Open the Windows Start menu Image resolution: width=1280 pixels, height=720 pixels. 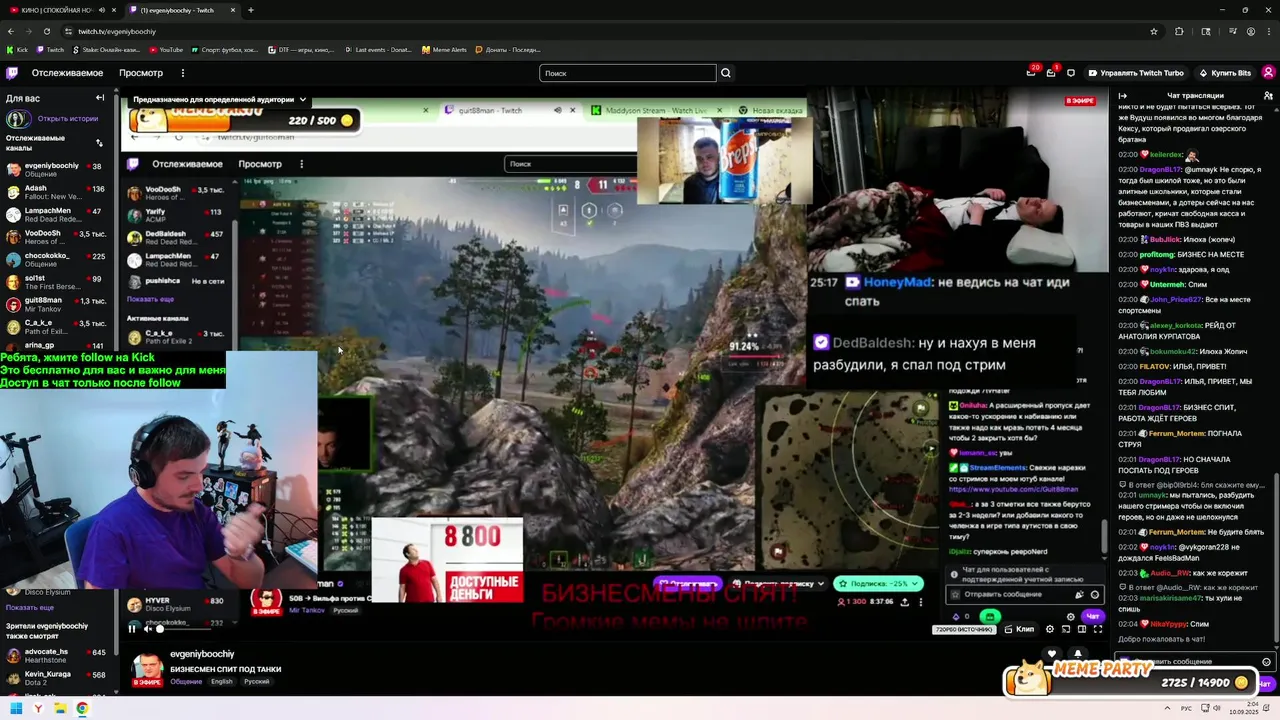pyautogui.click(x=16, y=709)
